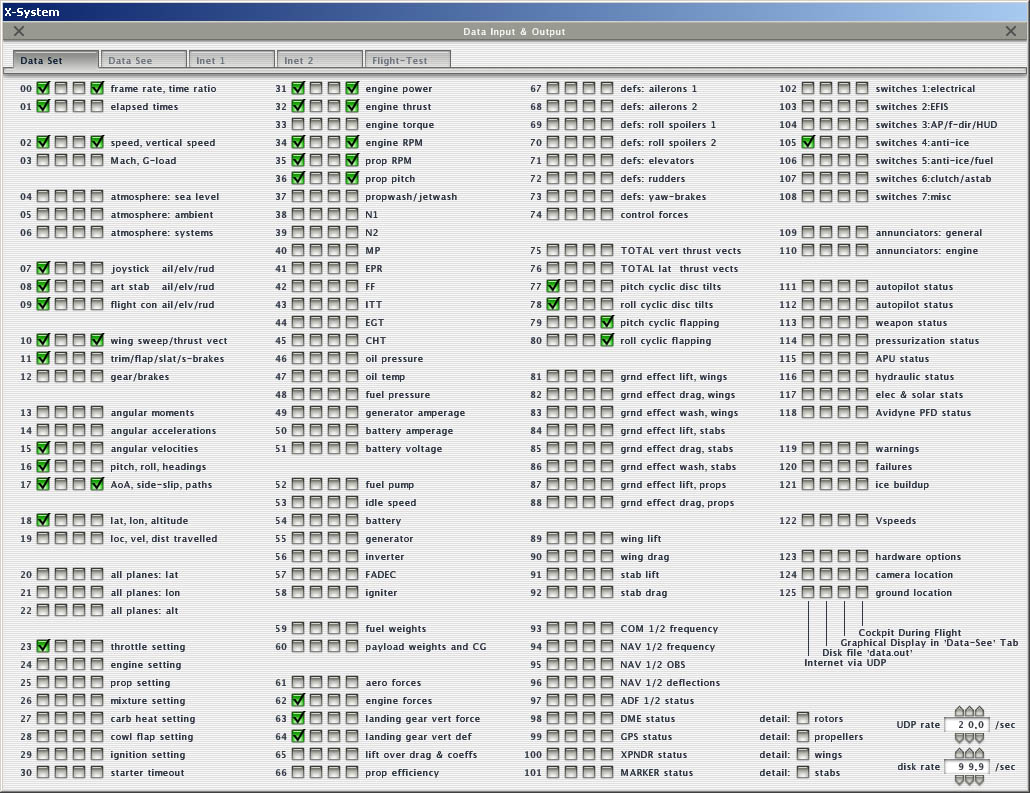Enable graphical display for defs: rudders
Viewport: 1030px width, 793px height.
click(x=589, y=178)
